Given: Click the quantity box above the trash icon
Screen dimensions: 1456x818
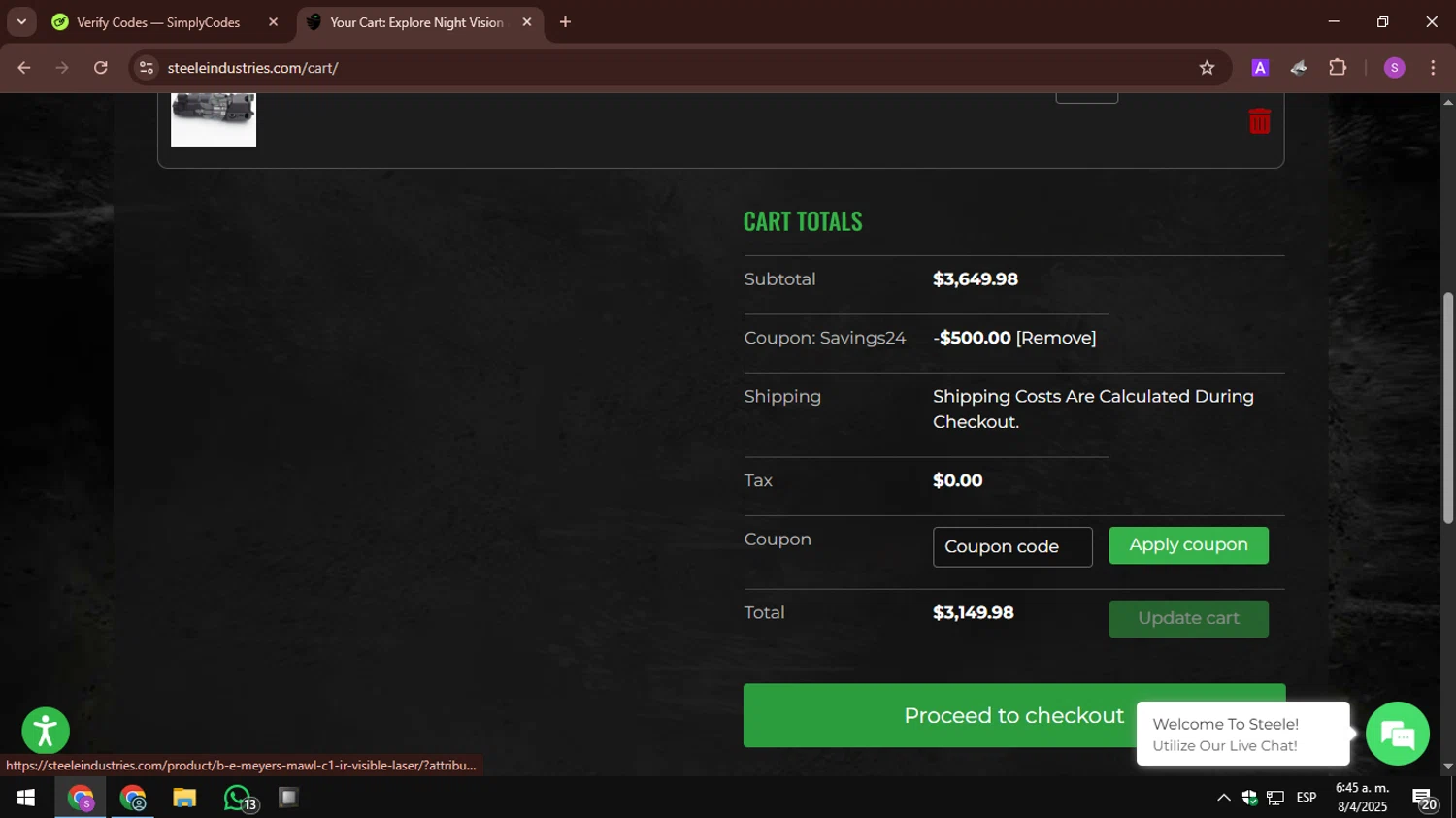Looking at the screenshot, I should tap(1087, 97).
